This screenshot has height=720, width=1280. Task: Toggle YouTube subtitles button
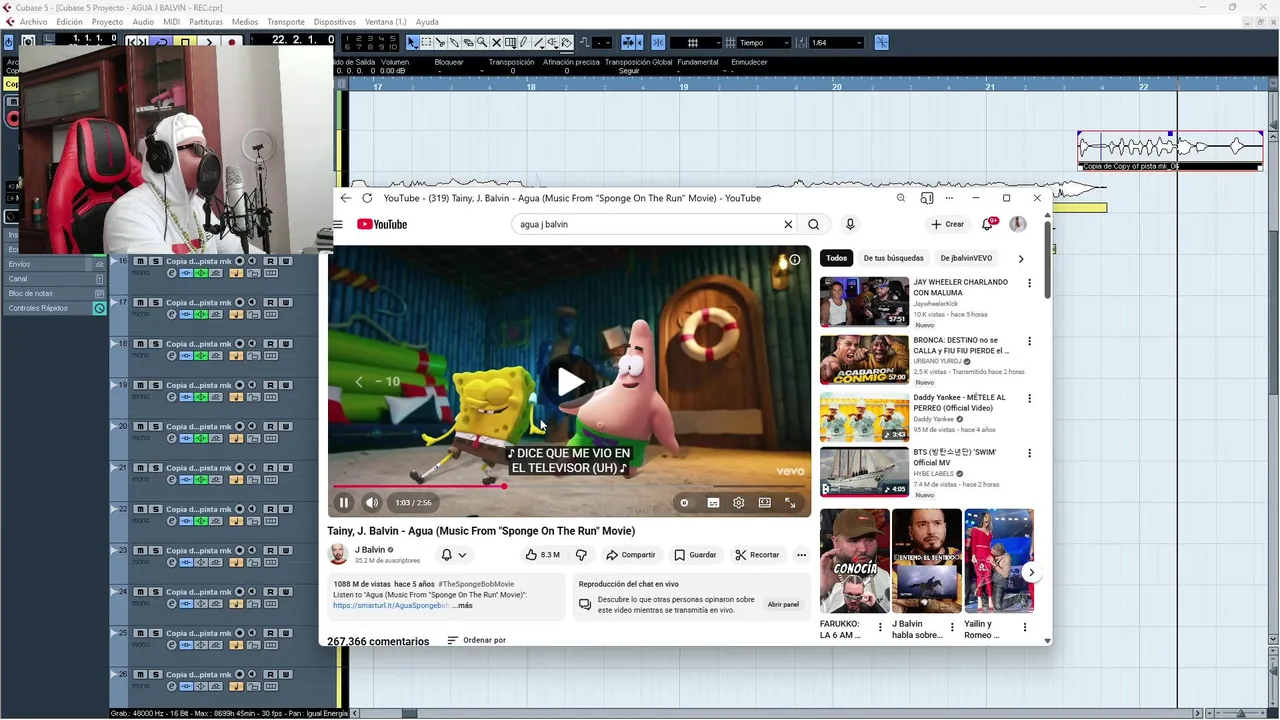tap(713, 503)
